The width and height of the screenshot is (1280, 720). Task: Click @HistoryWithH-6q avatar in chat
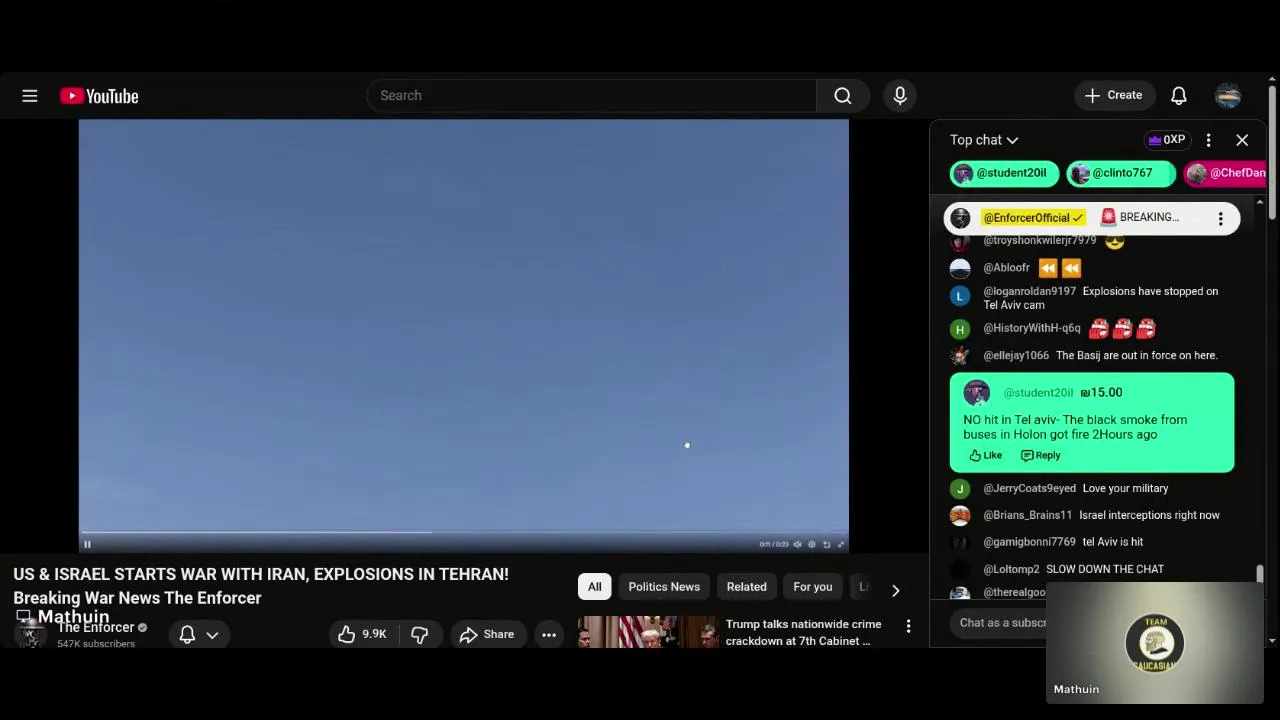pyautogui.click(x=960, y=328)
